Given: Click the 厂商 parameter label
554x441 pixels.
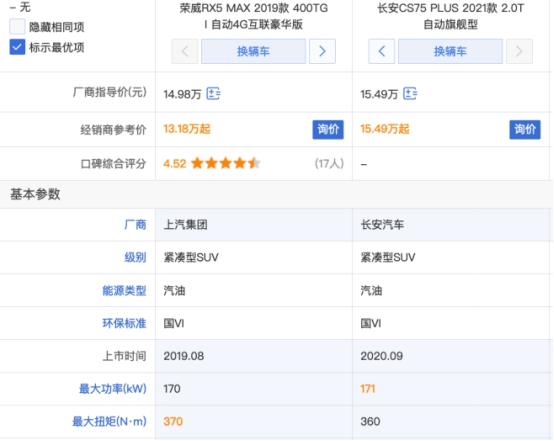Looking at the screenshot, I should coord(135,225).
